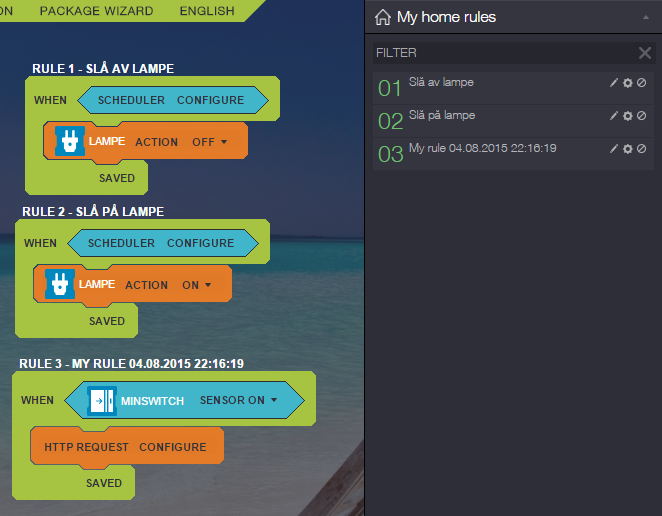This screenshot has height=516, width=662.
Task: Toggle the disable icon for rule 03
Action: [642, 149]
